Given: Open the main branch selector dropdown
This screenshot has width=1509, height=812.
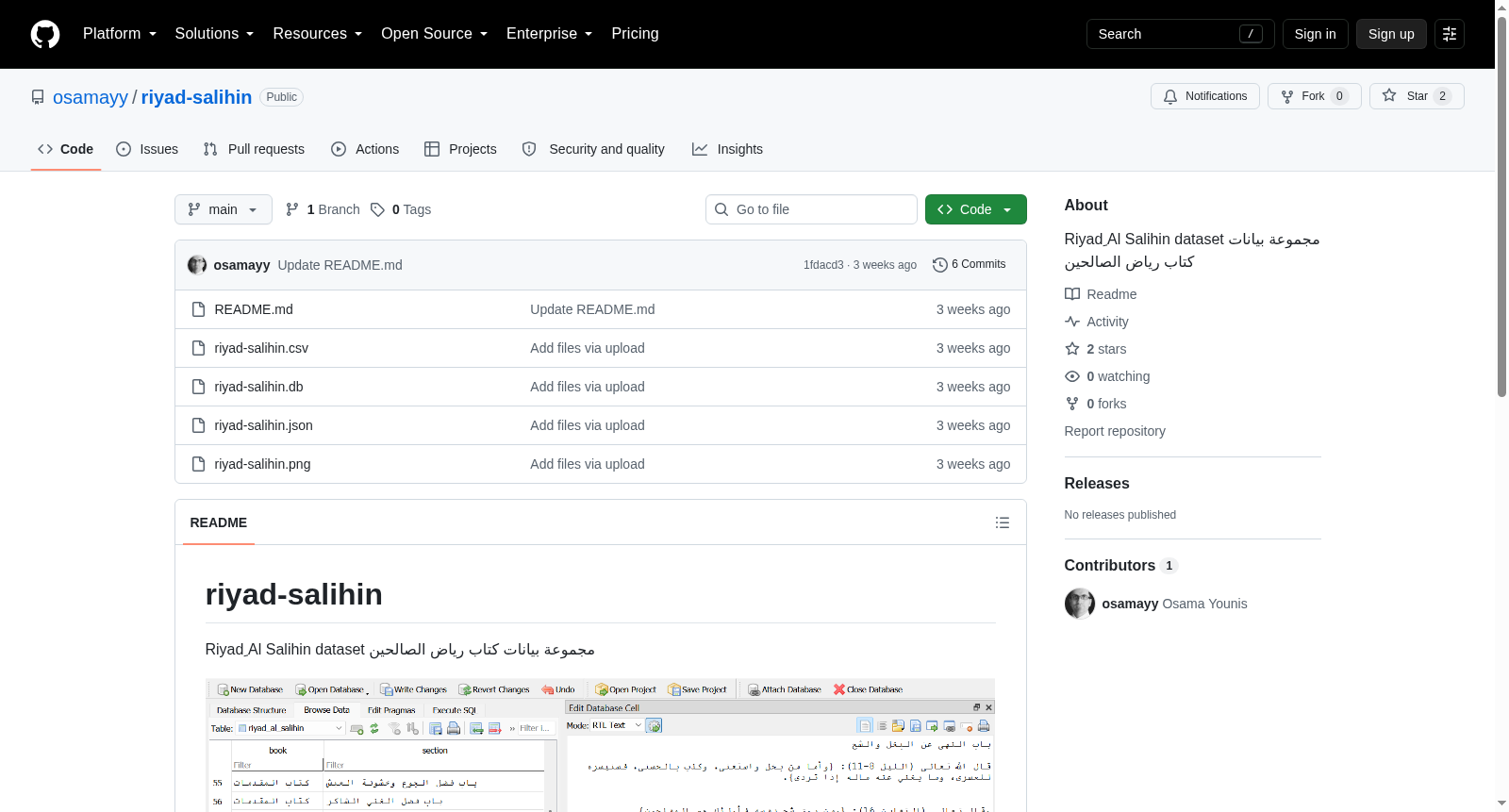Looking at the screenshot, I should (224, 209).
